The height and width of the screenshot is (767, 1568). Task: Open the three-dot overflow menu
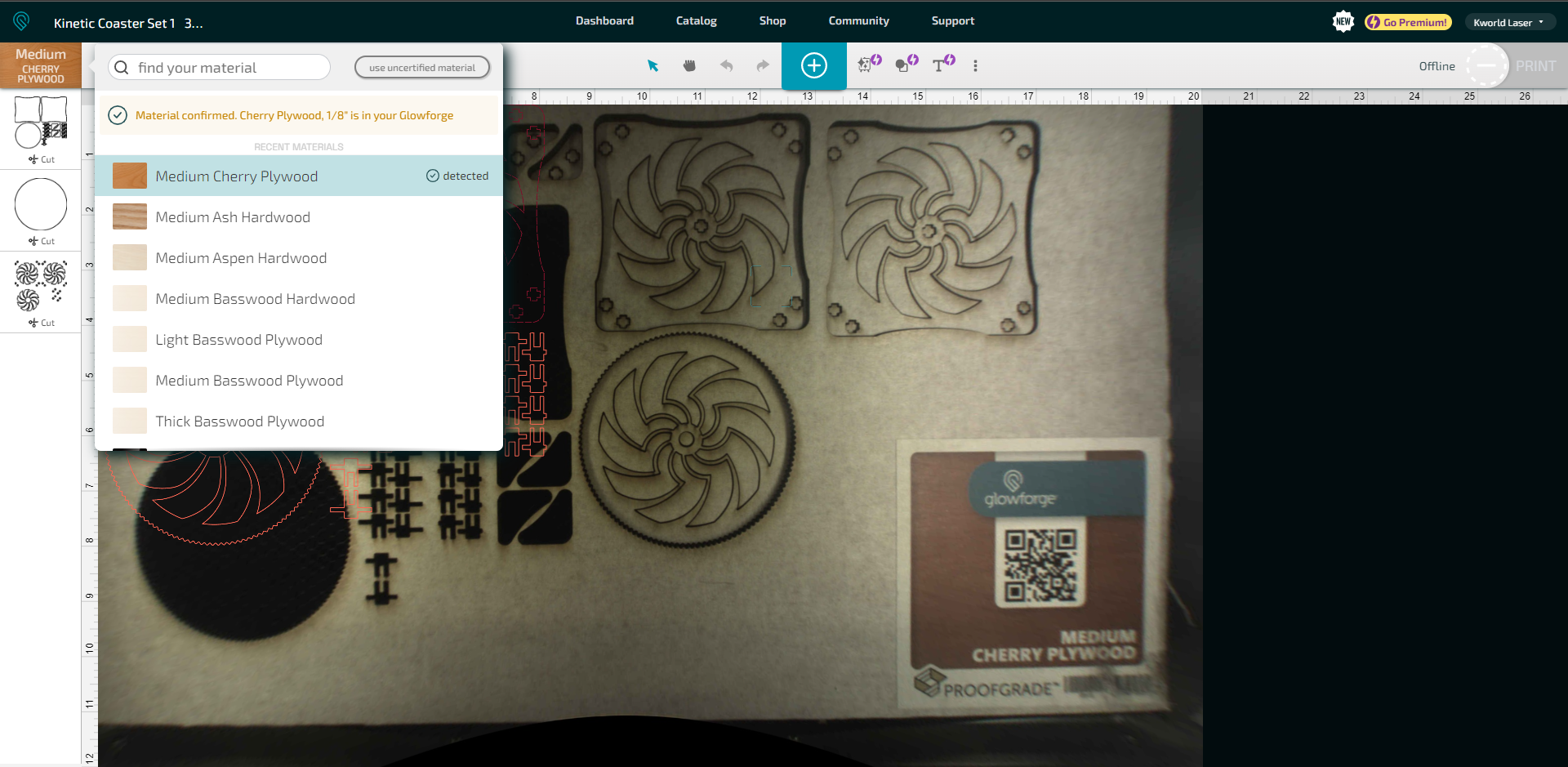coord(975,65)
